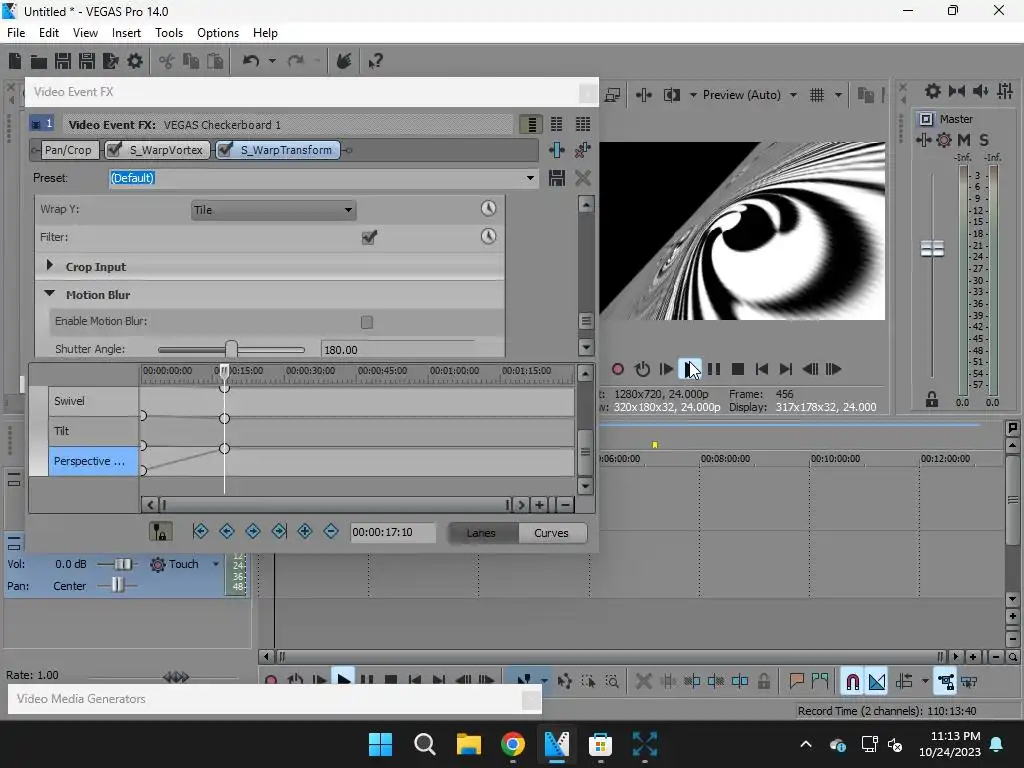Lock the Master fader channels
This screenshot has width=1024, height=768.
point(932,400)
